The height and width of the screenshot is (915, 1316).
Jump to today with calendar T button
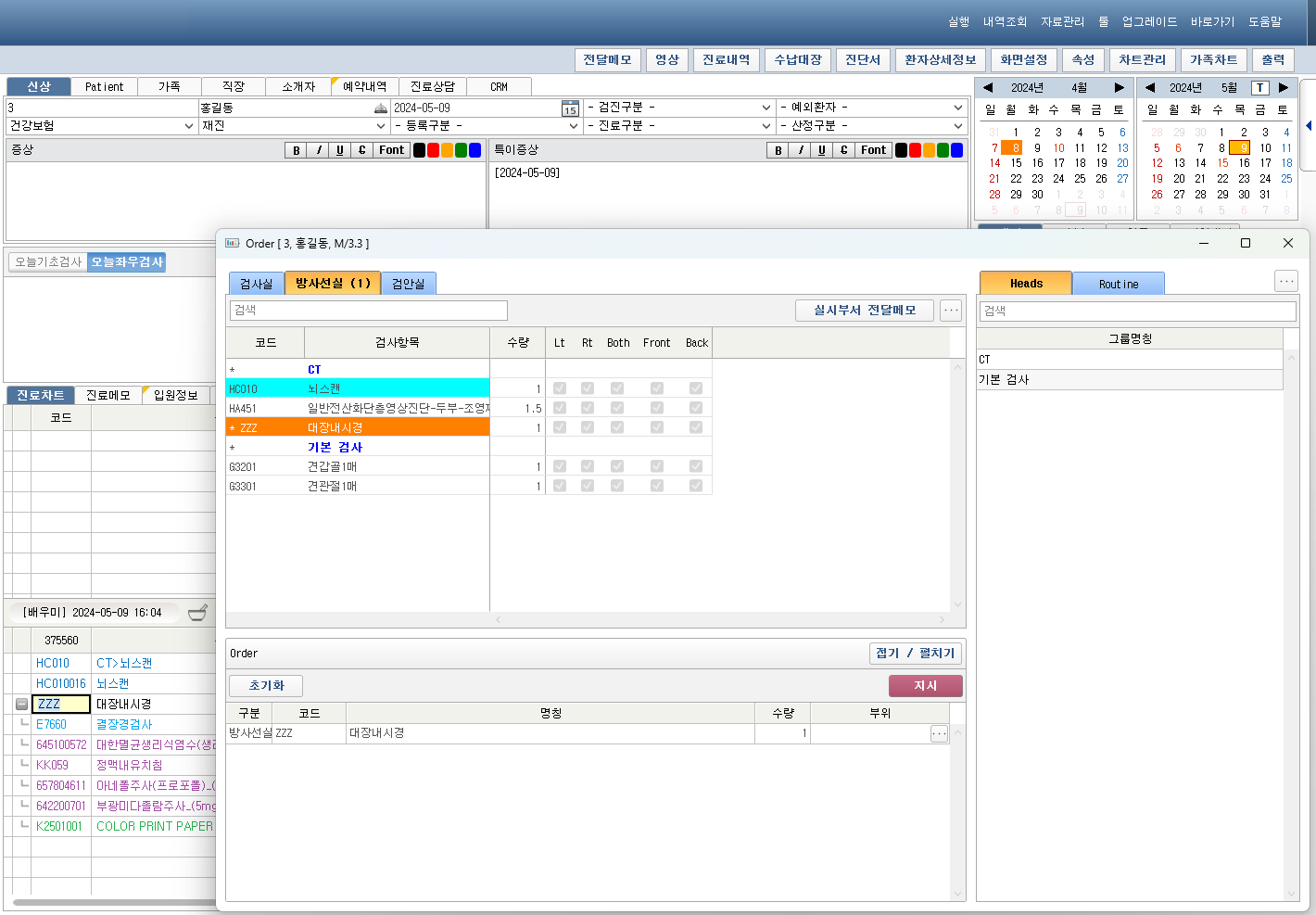[x=1259, y=88]
